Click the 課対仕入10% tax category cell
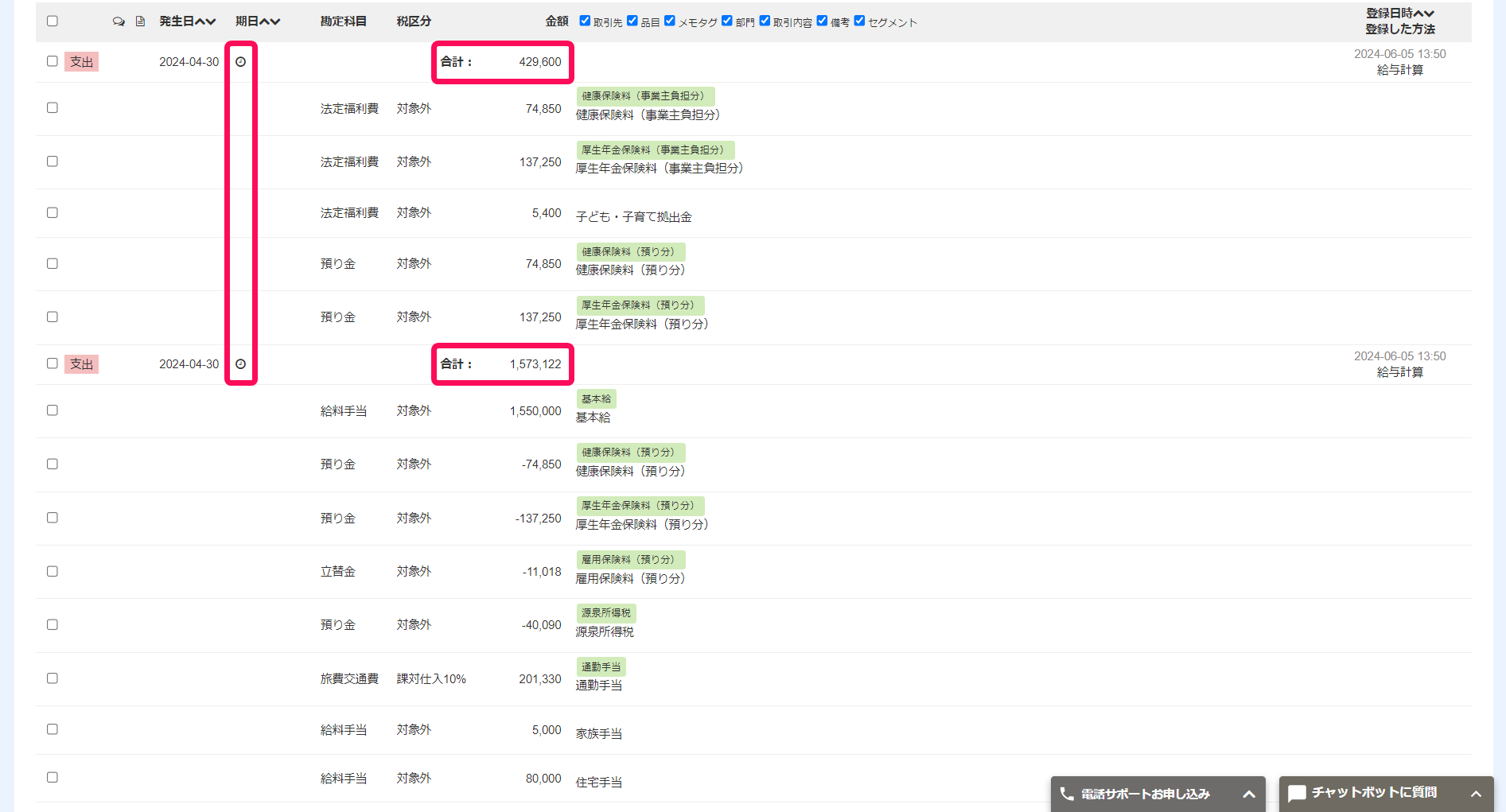The width and height of the screenshot is (1506, 812). pos(431,679)
